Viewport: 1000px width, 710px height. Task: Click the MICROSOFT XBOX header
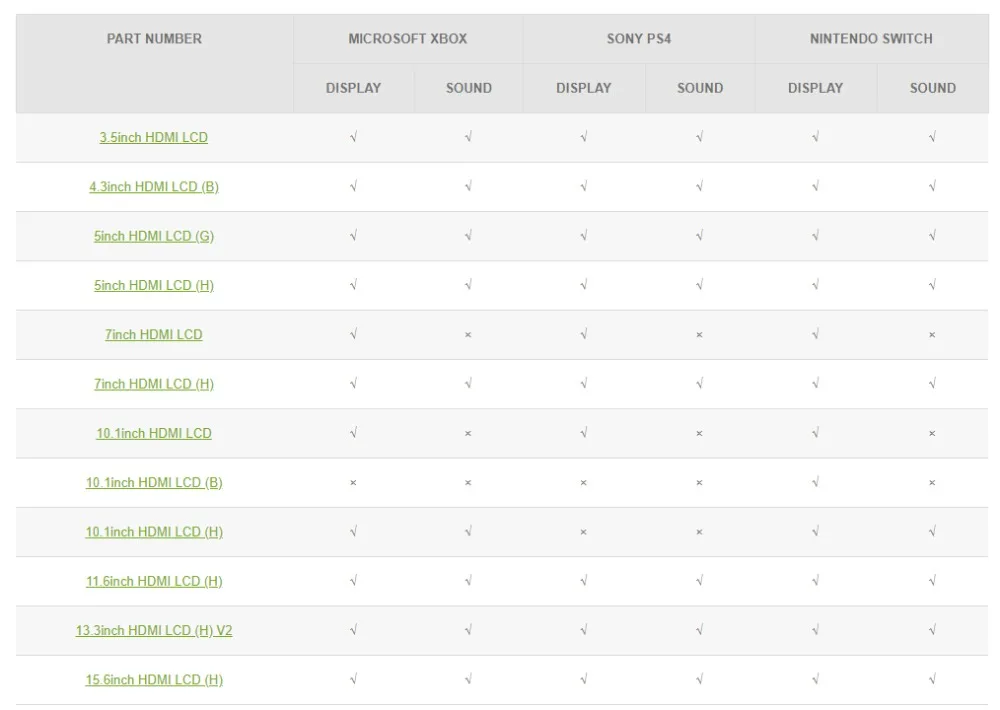click(x=408, y=39)
